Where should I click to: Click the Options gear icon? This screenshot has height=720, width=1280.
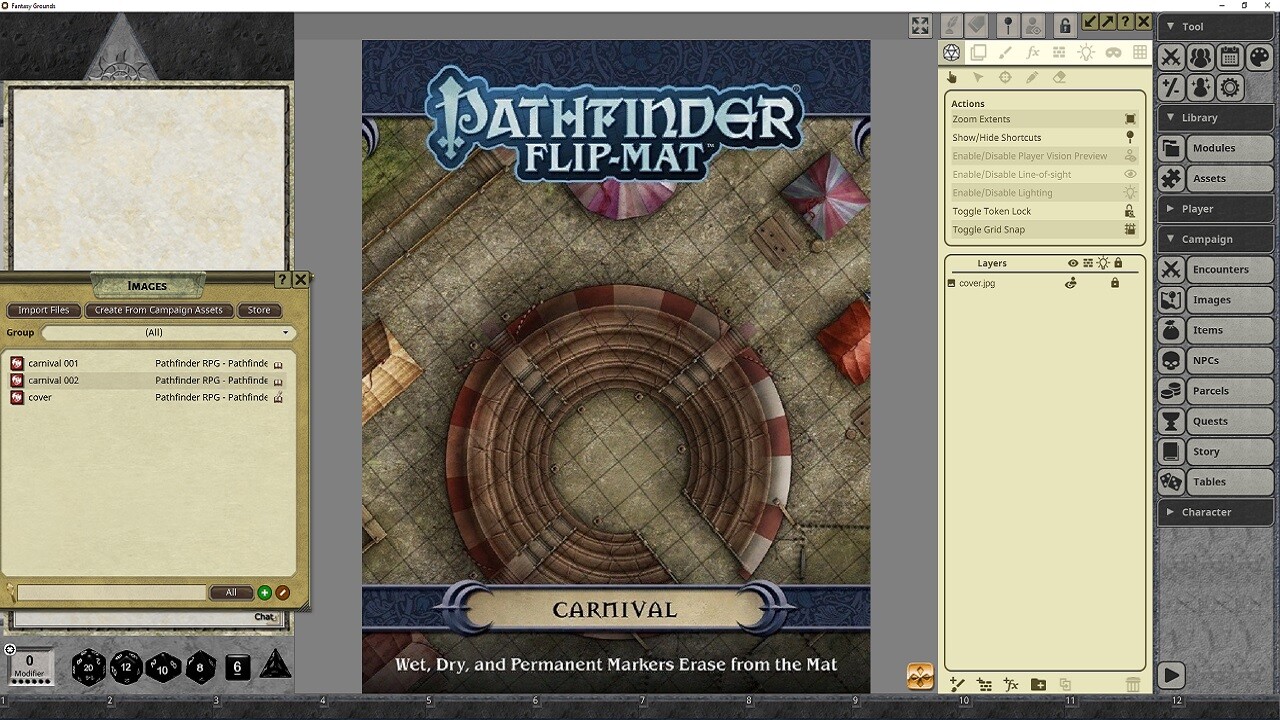[1230, 88]
